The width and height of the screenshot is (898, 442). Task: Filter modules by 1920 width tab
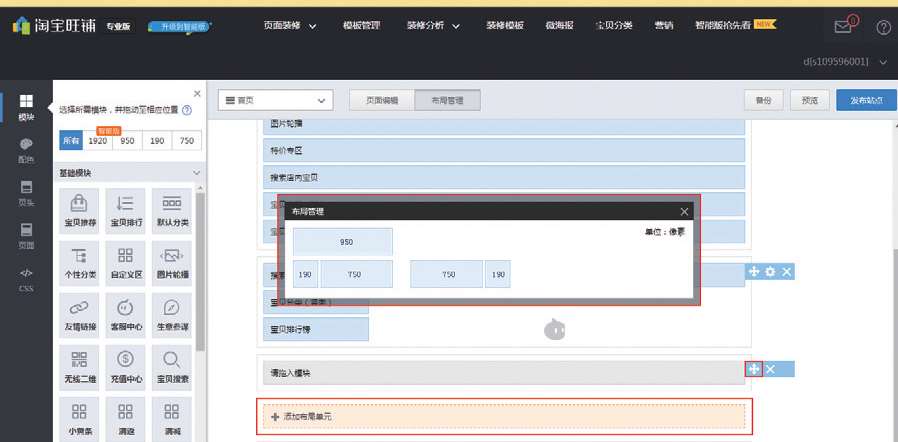pyautogui.click(x=98, y=141)
